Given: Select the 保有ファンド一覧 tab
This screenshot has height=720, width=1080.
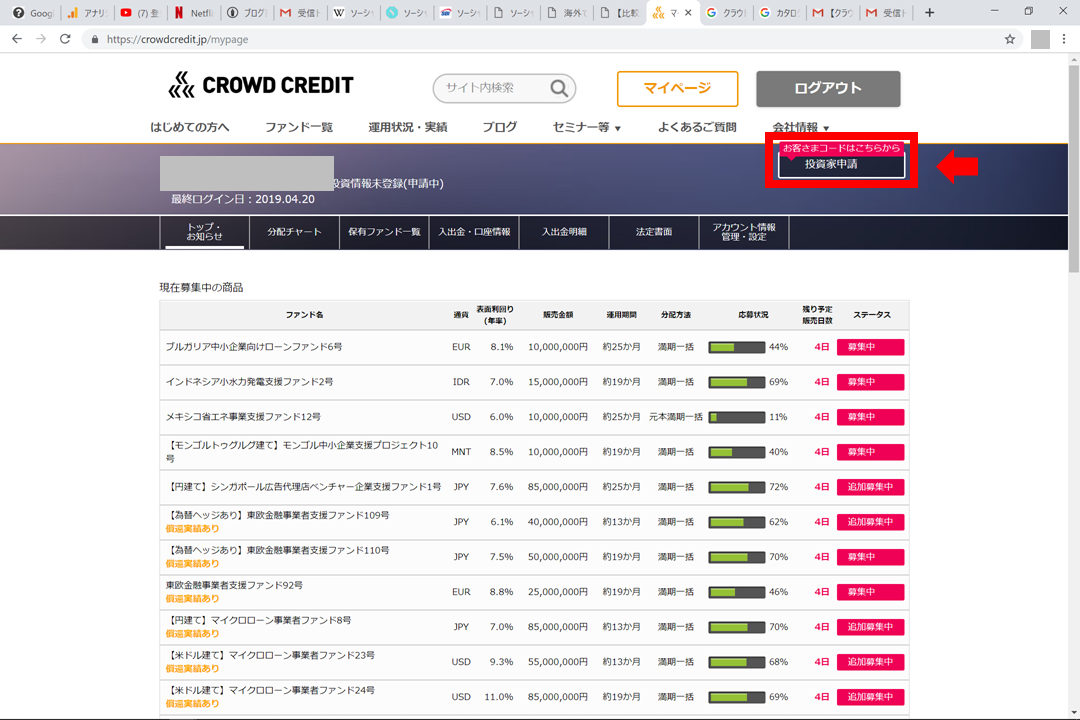Looking at the screenshot, I should pyautogui.click(x=384, y=232).
